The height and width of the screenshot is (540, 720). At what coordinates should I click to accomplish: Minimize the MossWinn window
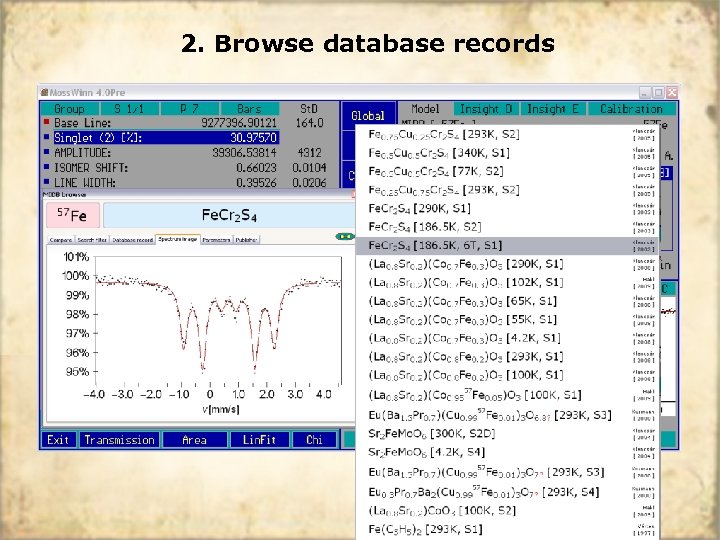pos(645,92)
